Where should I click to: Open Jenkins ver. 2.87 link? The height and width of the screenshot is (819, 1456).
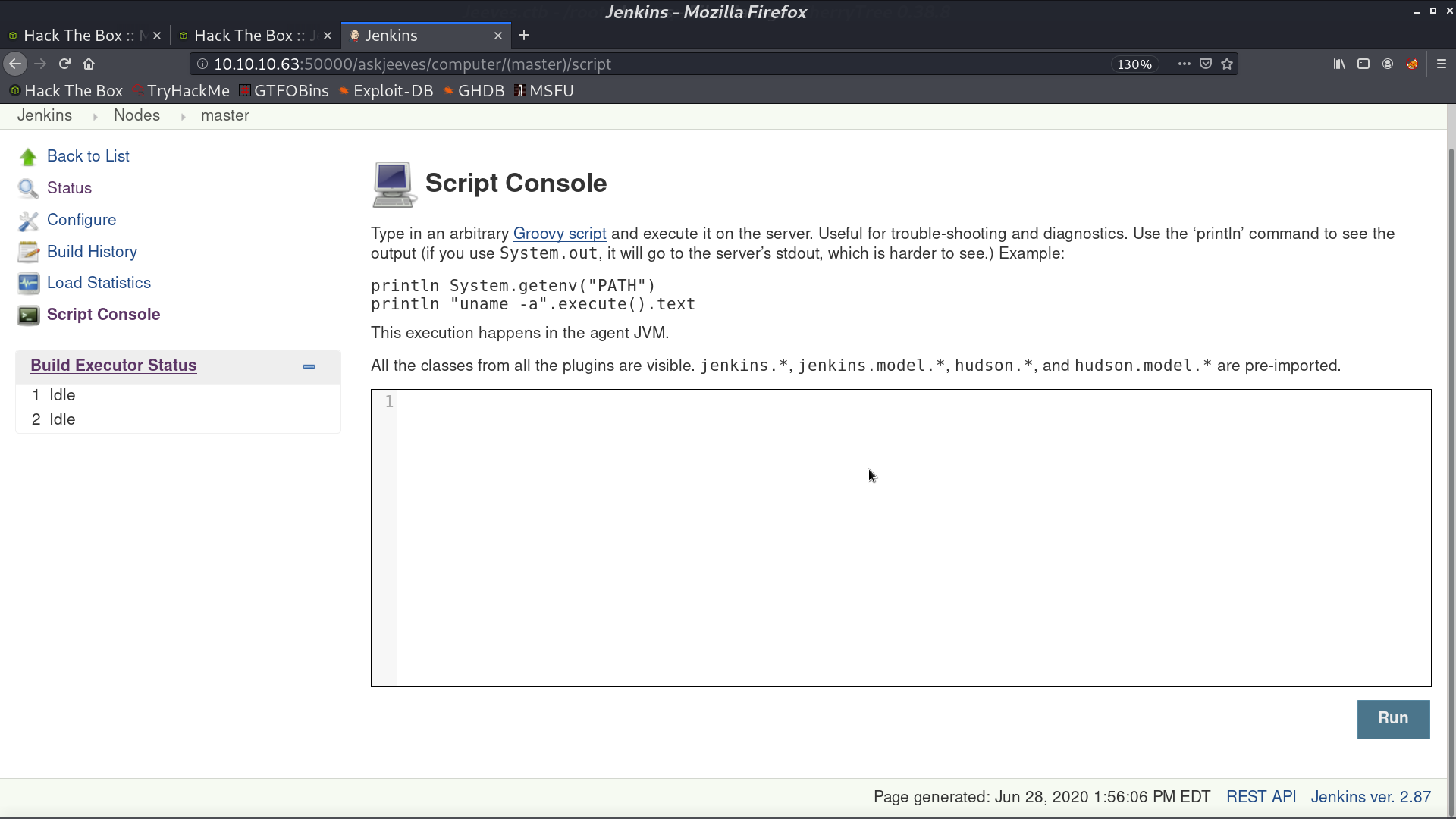1371,797
